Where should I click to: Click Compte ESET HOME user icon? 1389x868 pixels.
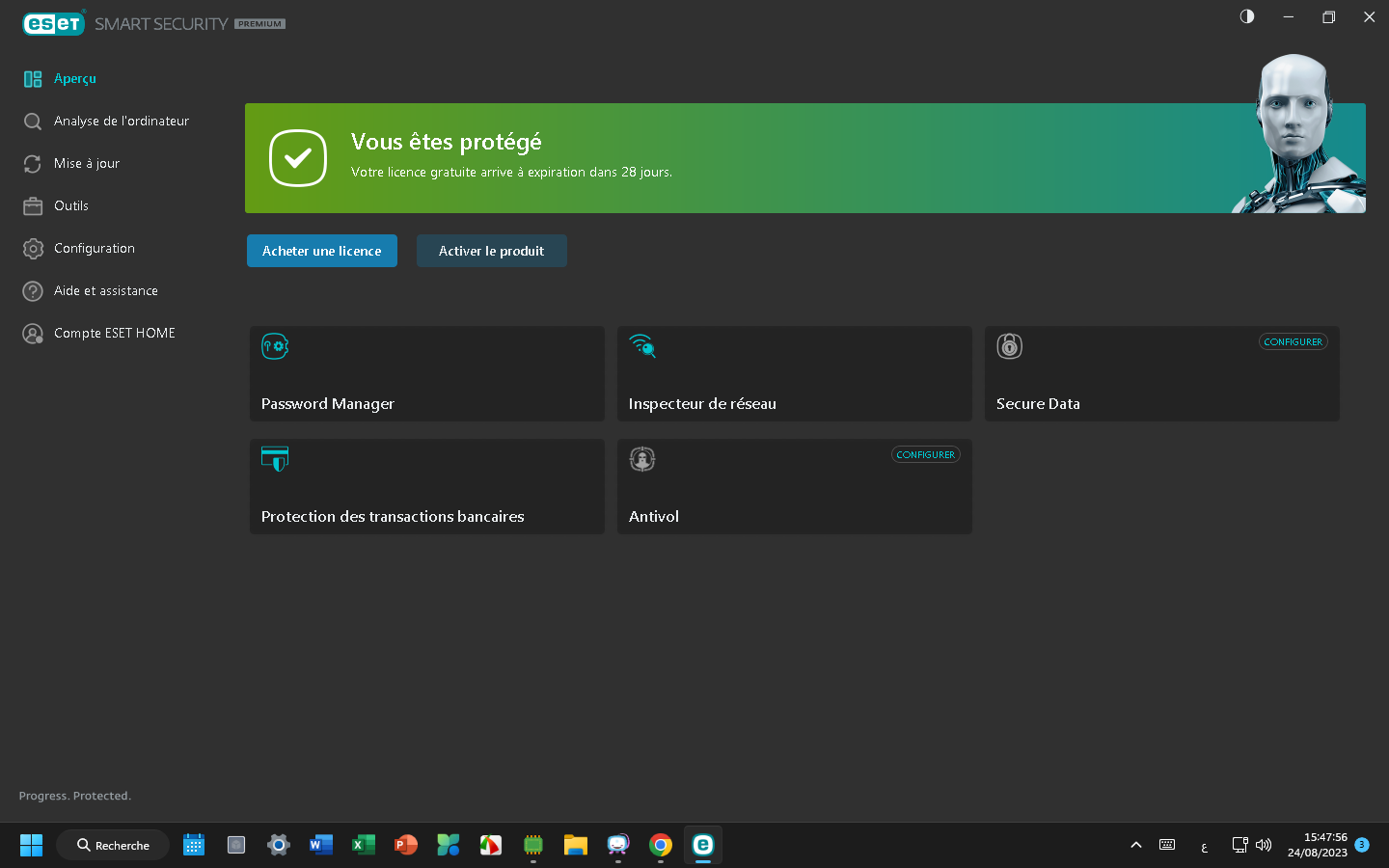tap(33, 334)
